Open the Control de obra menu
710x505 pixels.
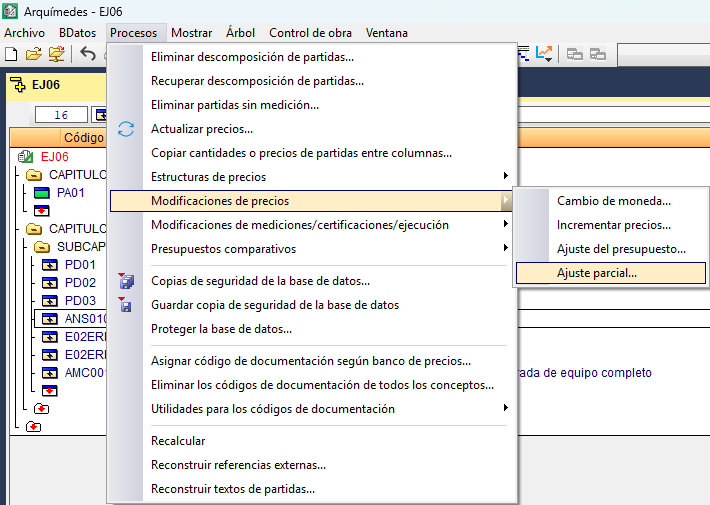click(x=310, y=33)
